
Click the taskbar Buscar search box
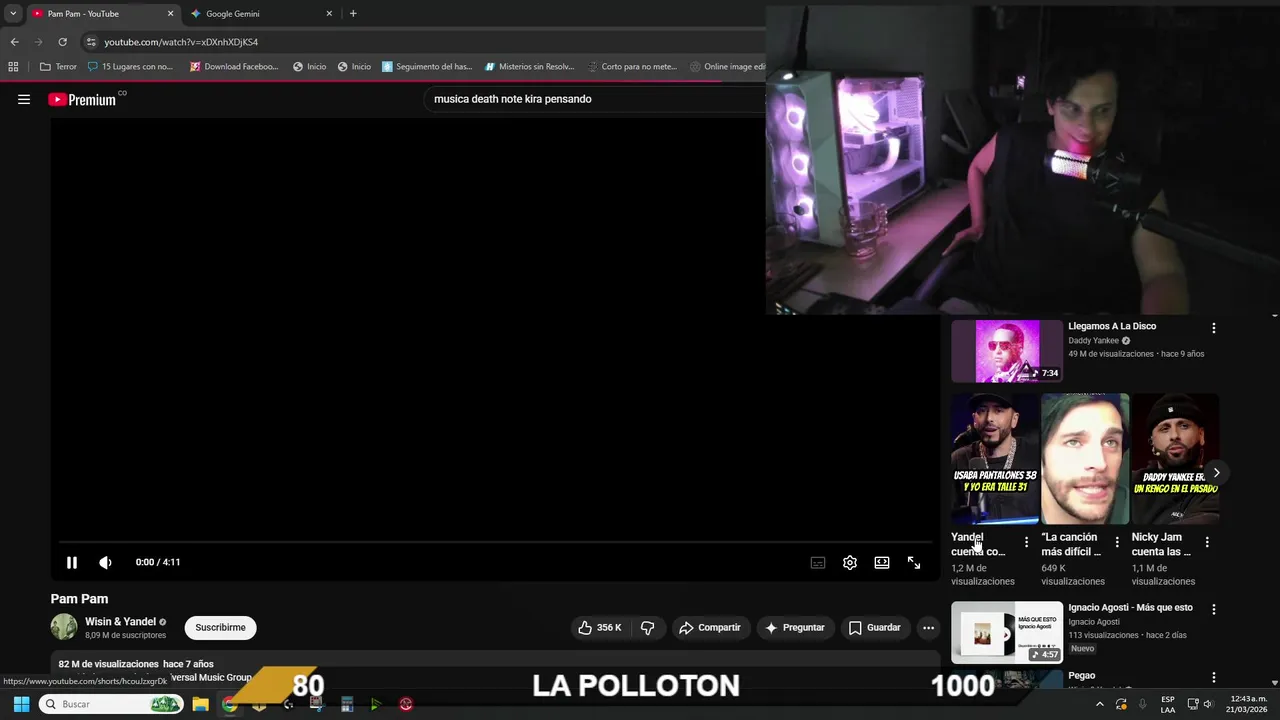point(112,704)
